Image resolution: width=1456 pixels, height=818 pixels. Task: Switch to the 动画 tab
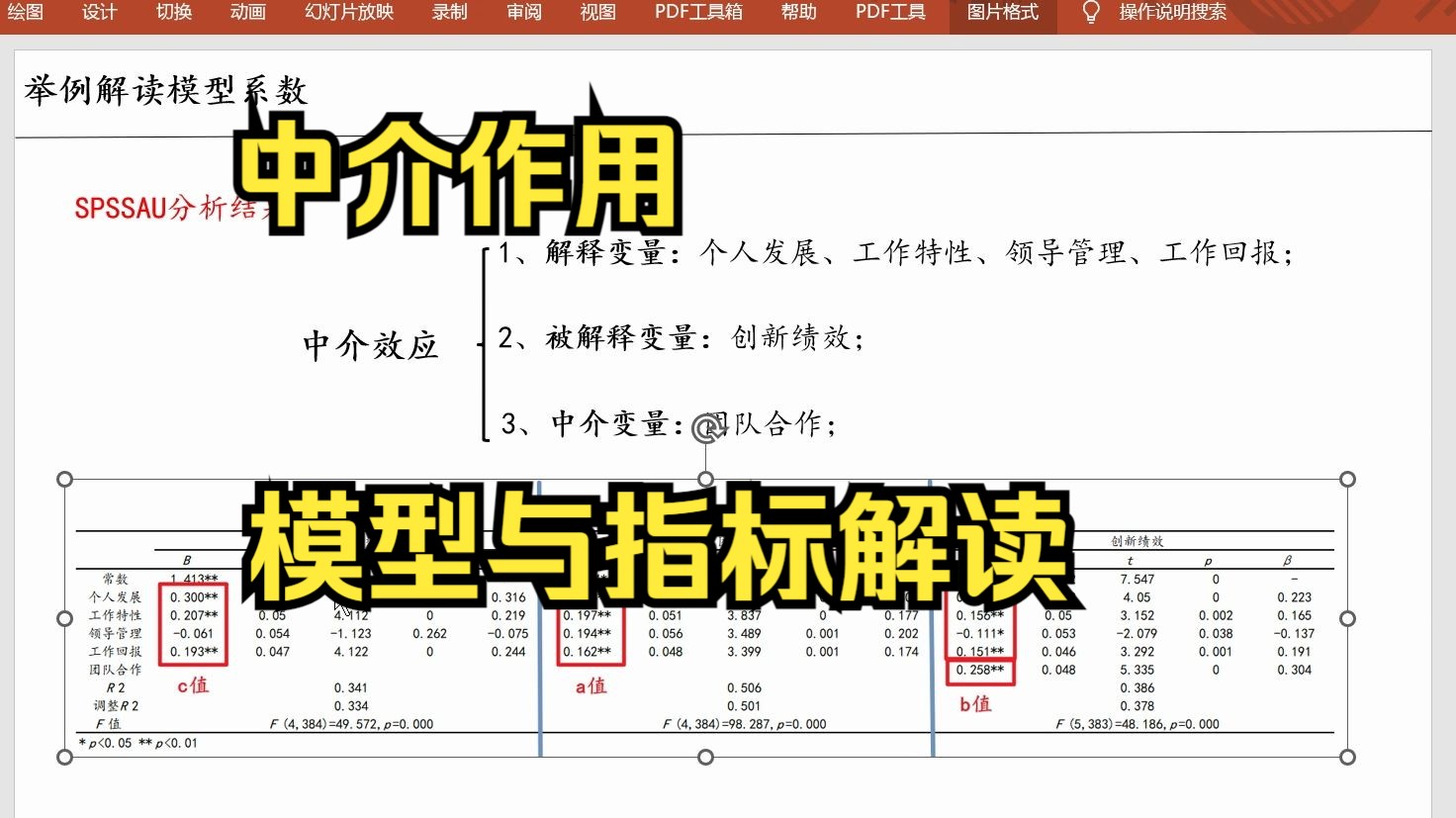pos(247,12)
